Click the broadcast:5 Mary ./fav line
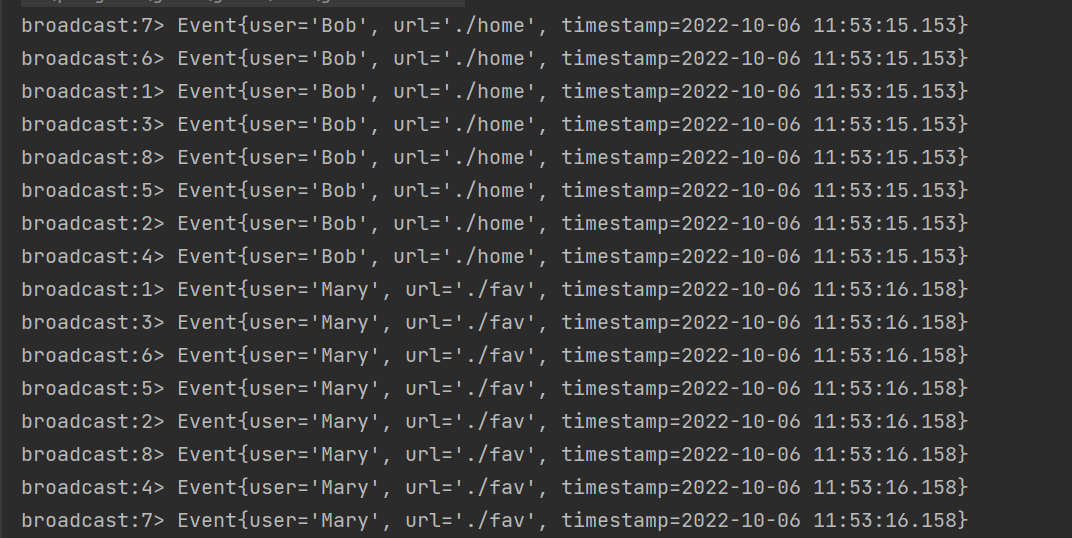Image resolution: width=1072 pixels, height=538 pixels. (494, 388)
